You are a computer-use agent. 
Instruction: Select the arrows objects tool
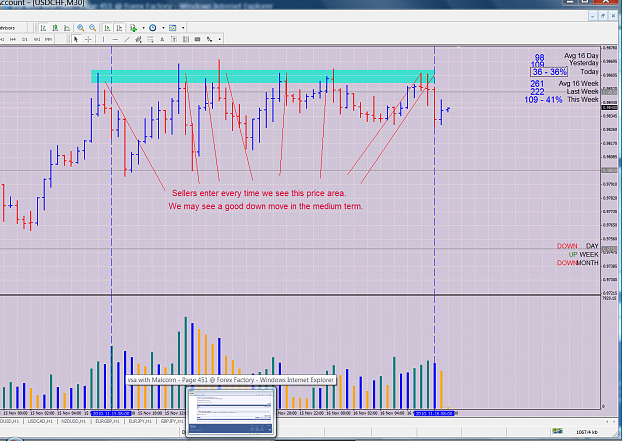tap(209, 39)
